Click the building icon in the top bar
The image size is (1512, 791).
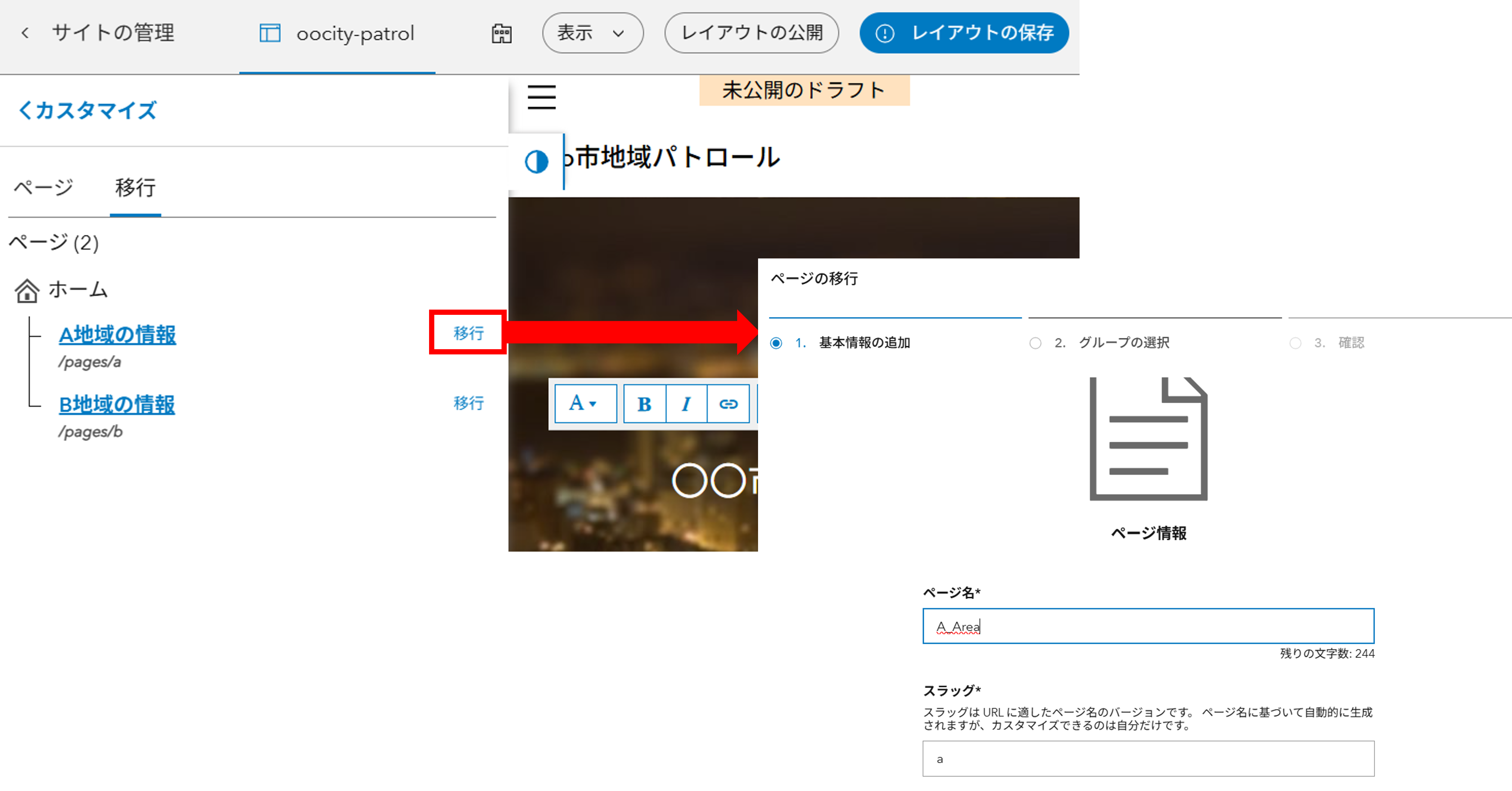click(x=501, y=34)
